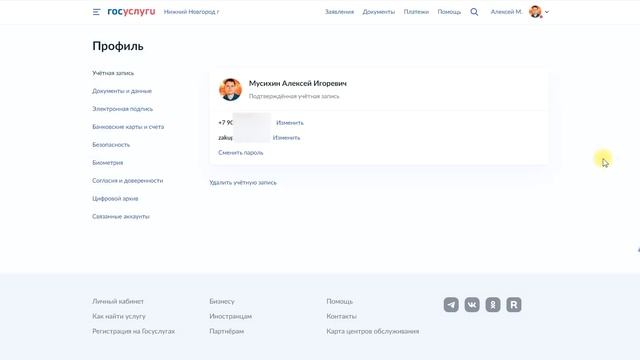This screenshot has width=640, height=360.
Task: Select Связанные аккаунты in sidebar
Action: click(x=121, y=217)
